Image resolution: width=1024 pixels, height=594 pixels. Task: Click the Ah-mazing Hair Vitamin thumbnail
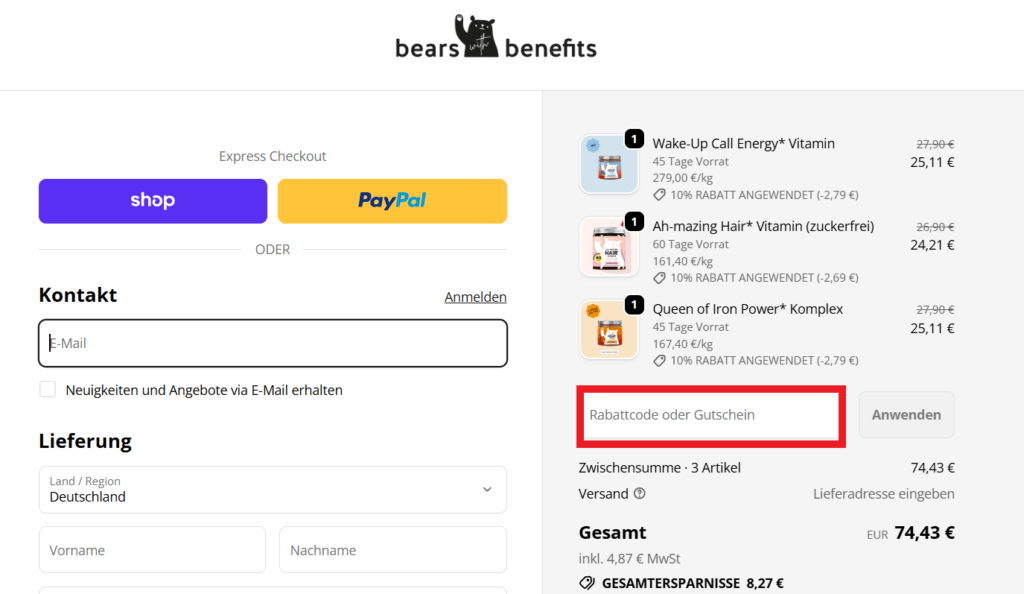click(608, 246)
